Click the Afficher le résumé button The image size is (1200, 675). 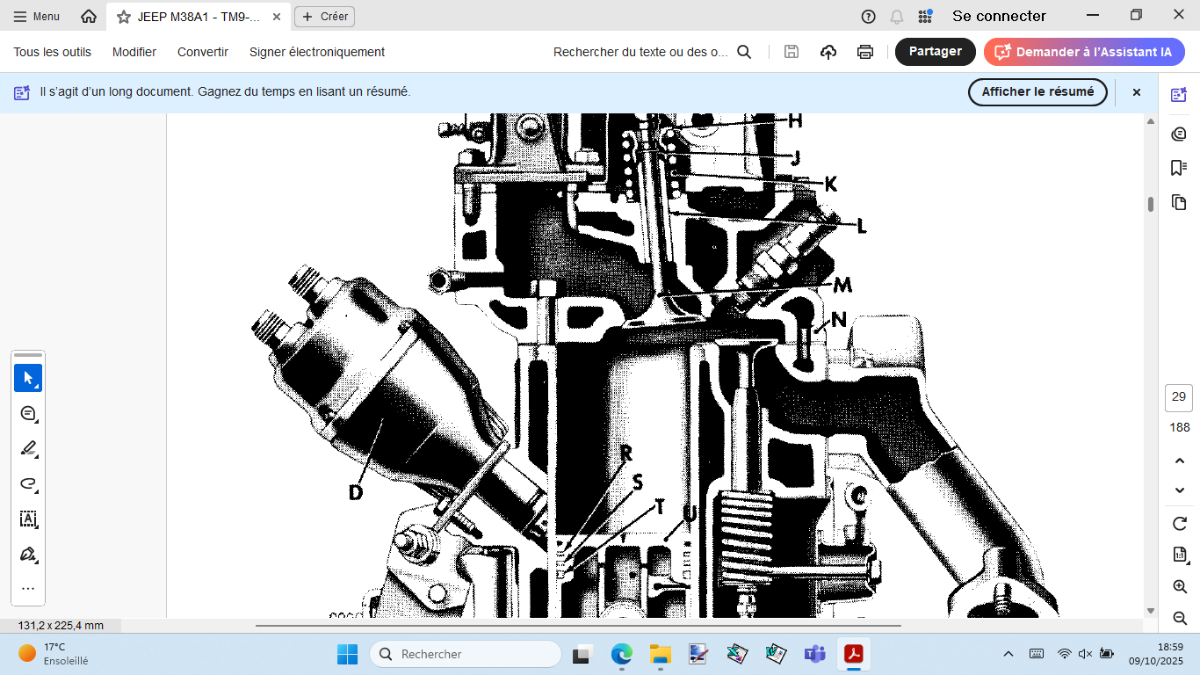(1037, 92)
